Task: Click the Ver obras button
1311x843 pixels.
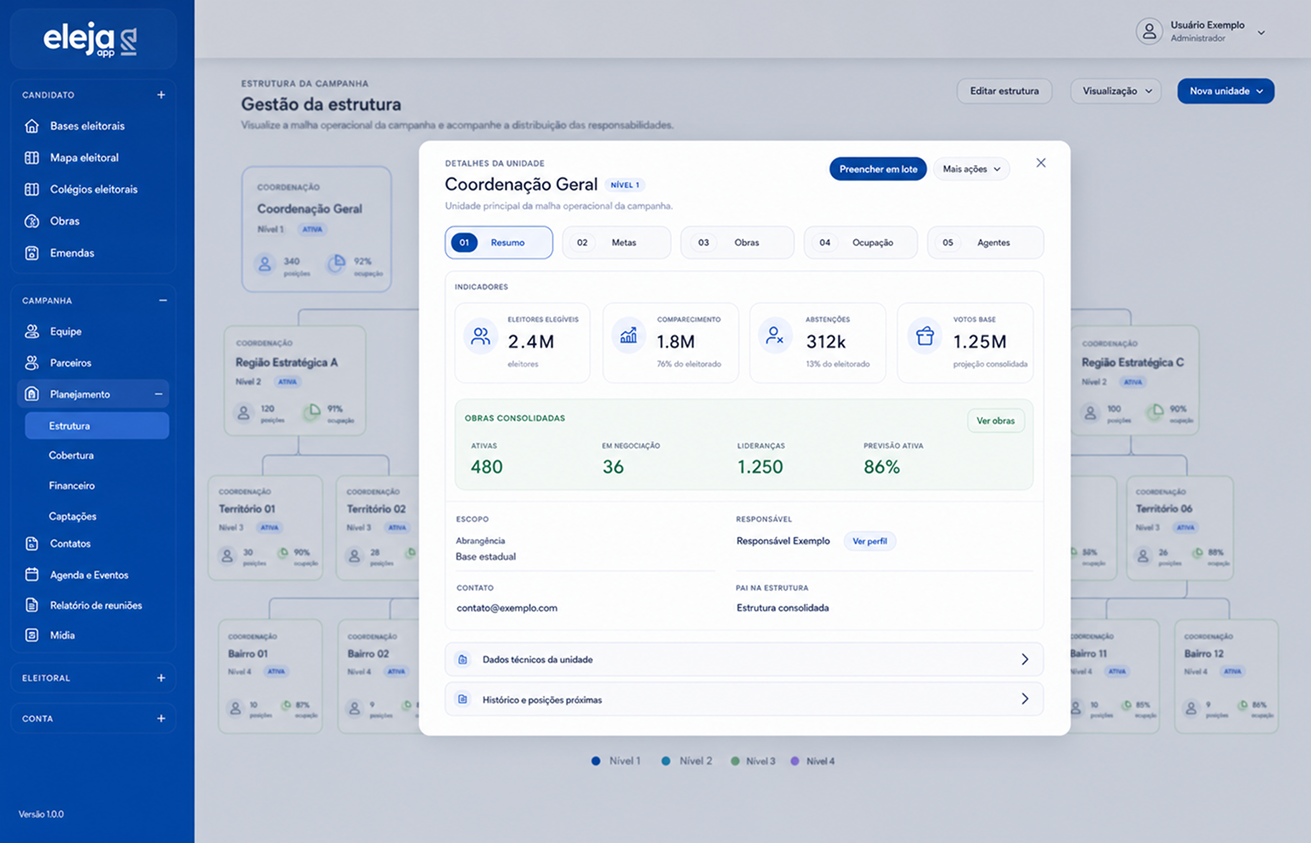Action: click(x=996, y=421)
